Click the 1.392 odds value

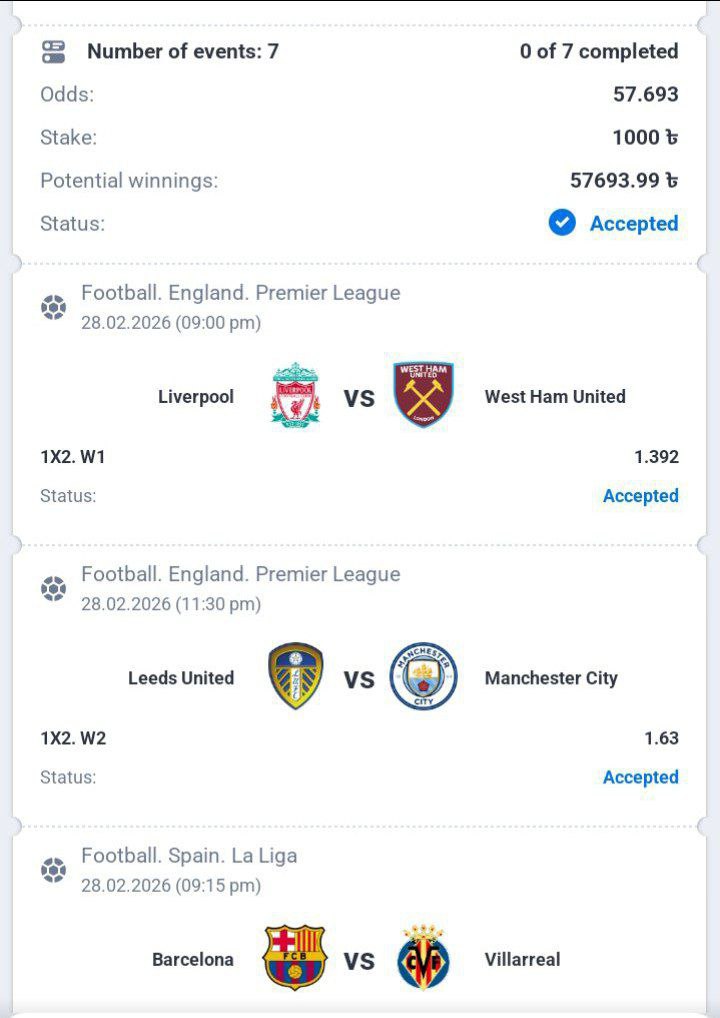[656, 457]
